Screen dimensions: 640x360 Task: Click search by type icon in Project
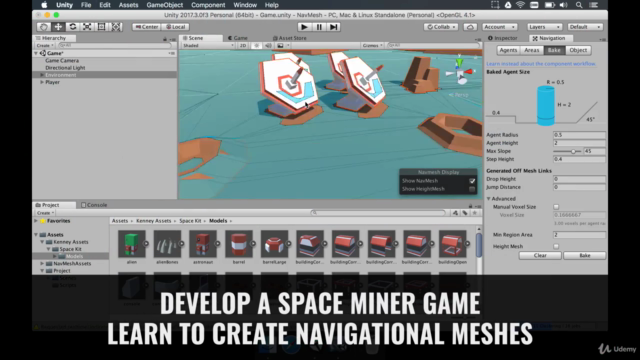pyautogui.click(x=455, y=213)
